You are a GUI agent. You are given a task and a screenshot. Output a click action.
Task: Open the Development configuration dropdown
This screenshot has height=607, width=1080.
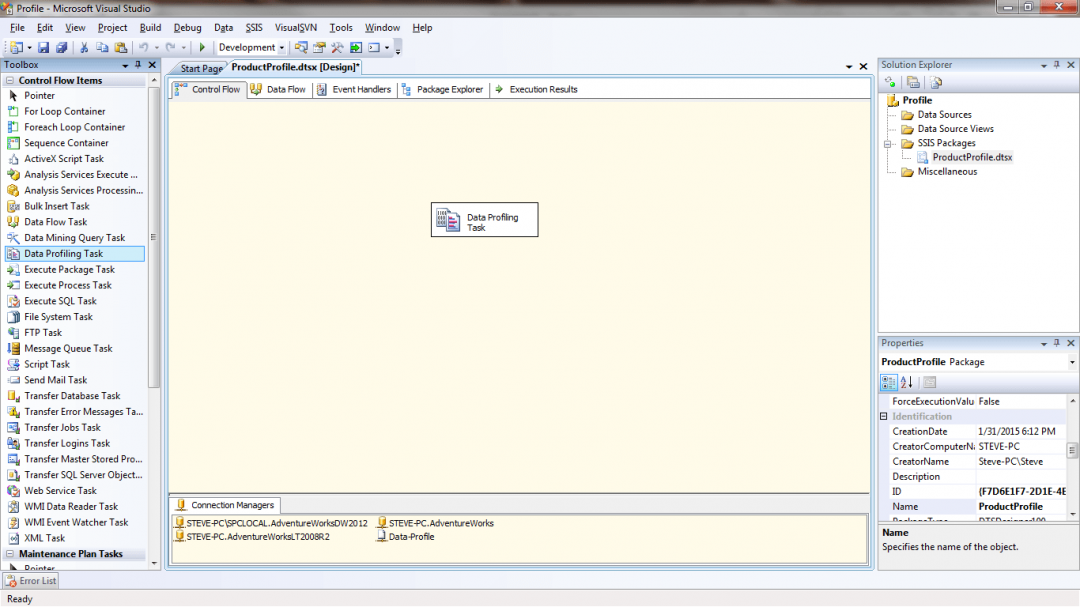(282, 48)
